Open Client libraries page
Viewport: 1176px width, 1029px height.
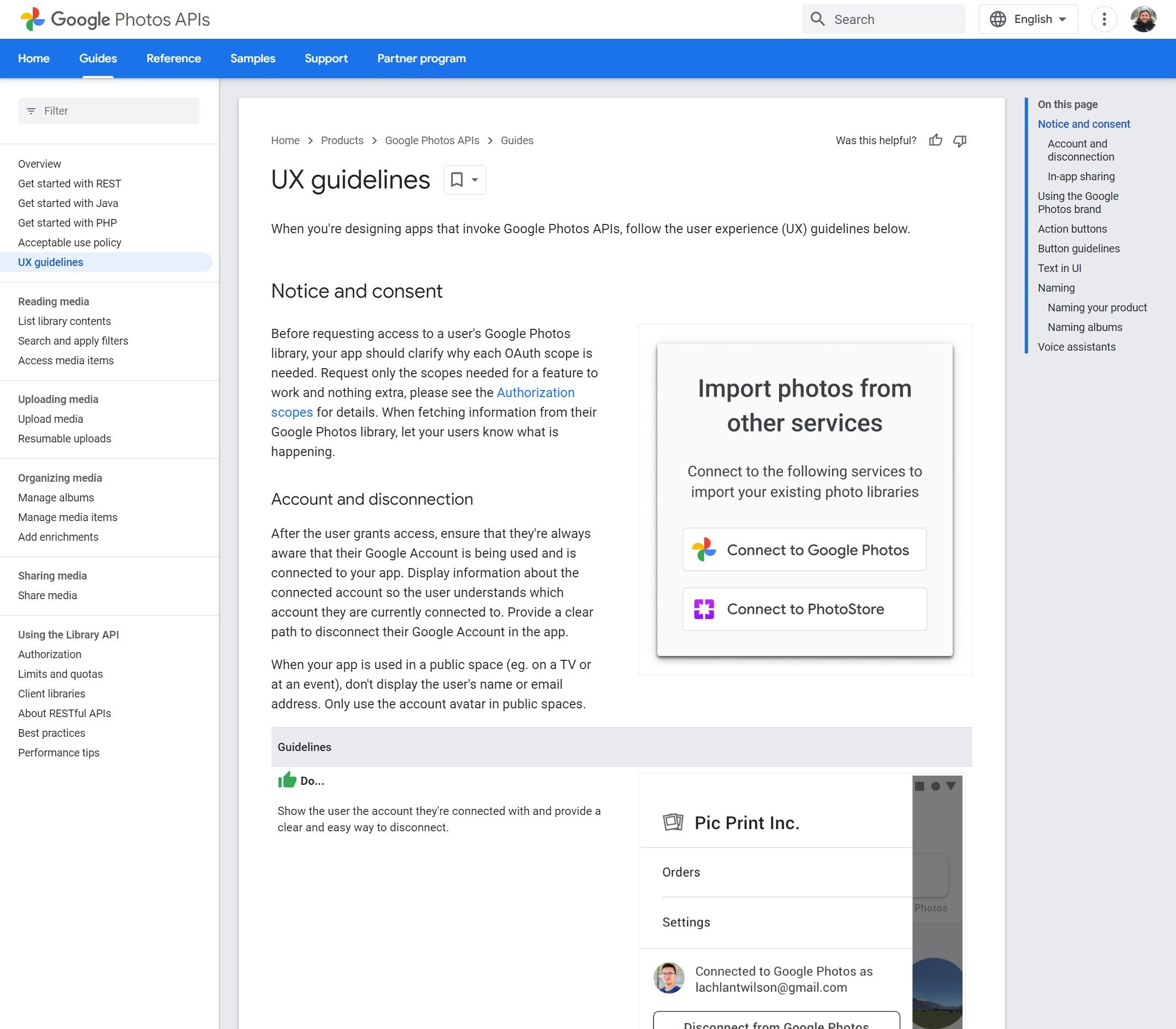(x=51, y=693)
